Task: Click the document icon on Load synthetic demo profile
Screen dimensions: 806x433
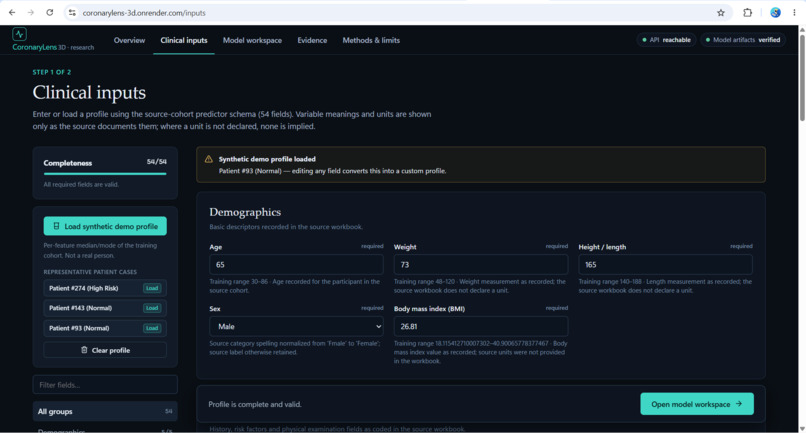Action: [57, 226]
